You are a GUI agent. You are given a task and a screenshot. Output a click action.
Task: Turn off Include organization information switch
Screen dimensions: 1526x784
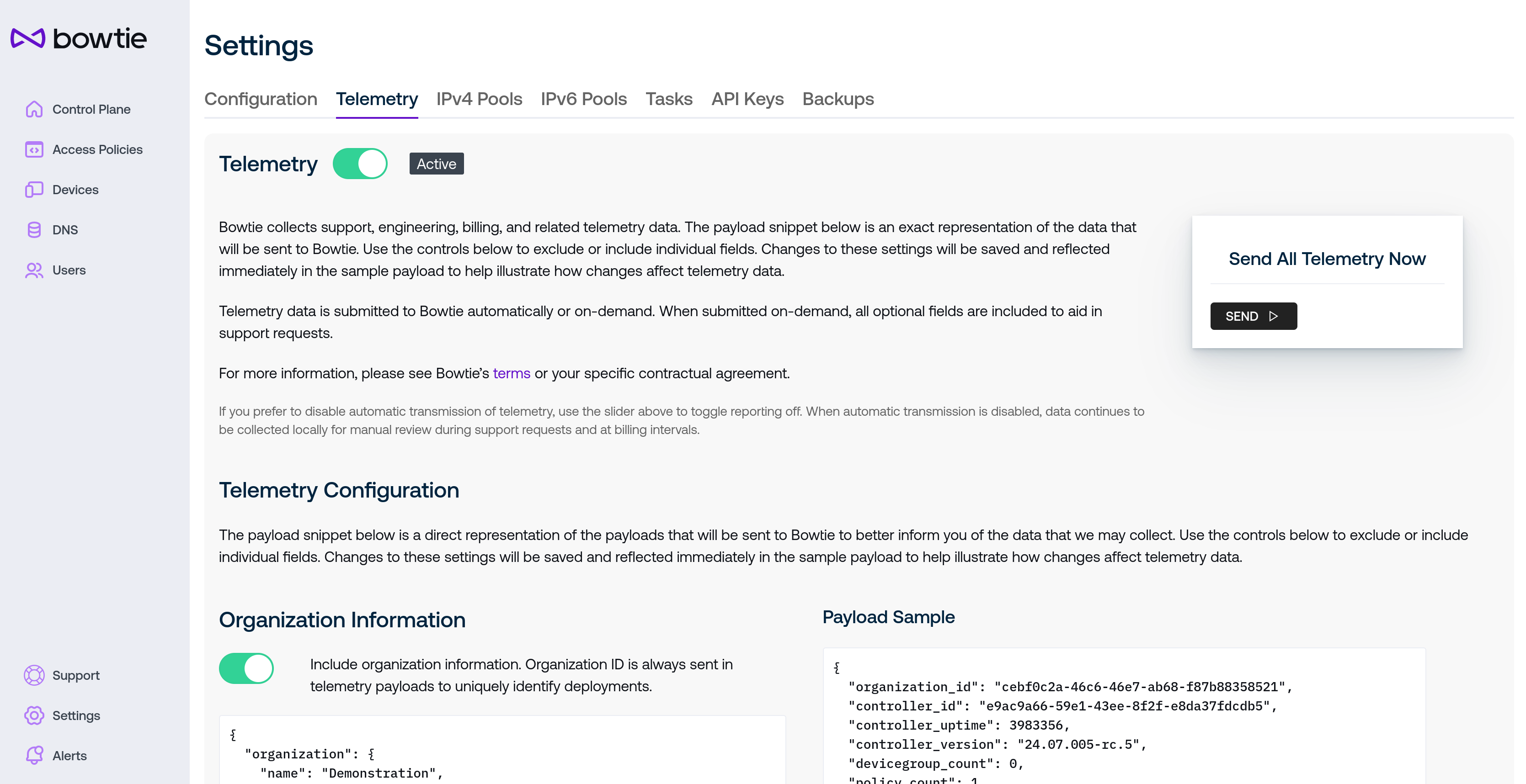click(246, 668)
